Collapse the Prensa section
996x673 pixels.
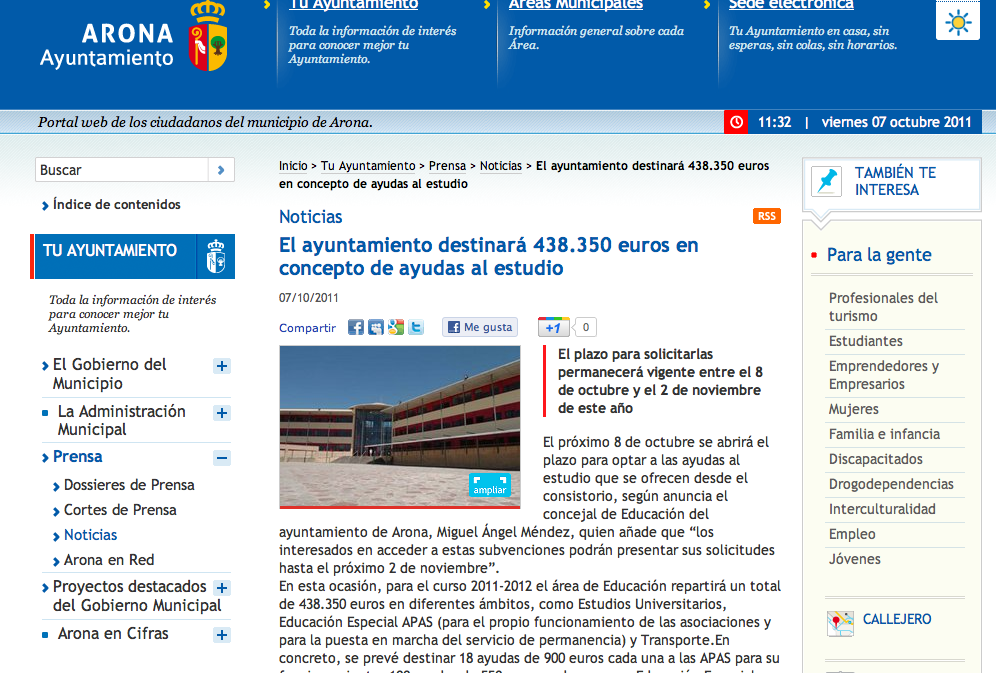[x=222, y=458]
